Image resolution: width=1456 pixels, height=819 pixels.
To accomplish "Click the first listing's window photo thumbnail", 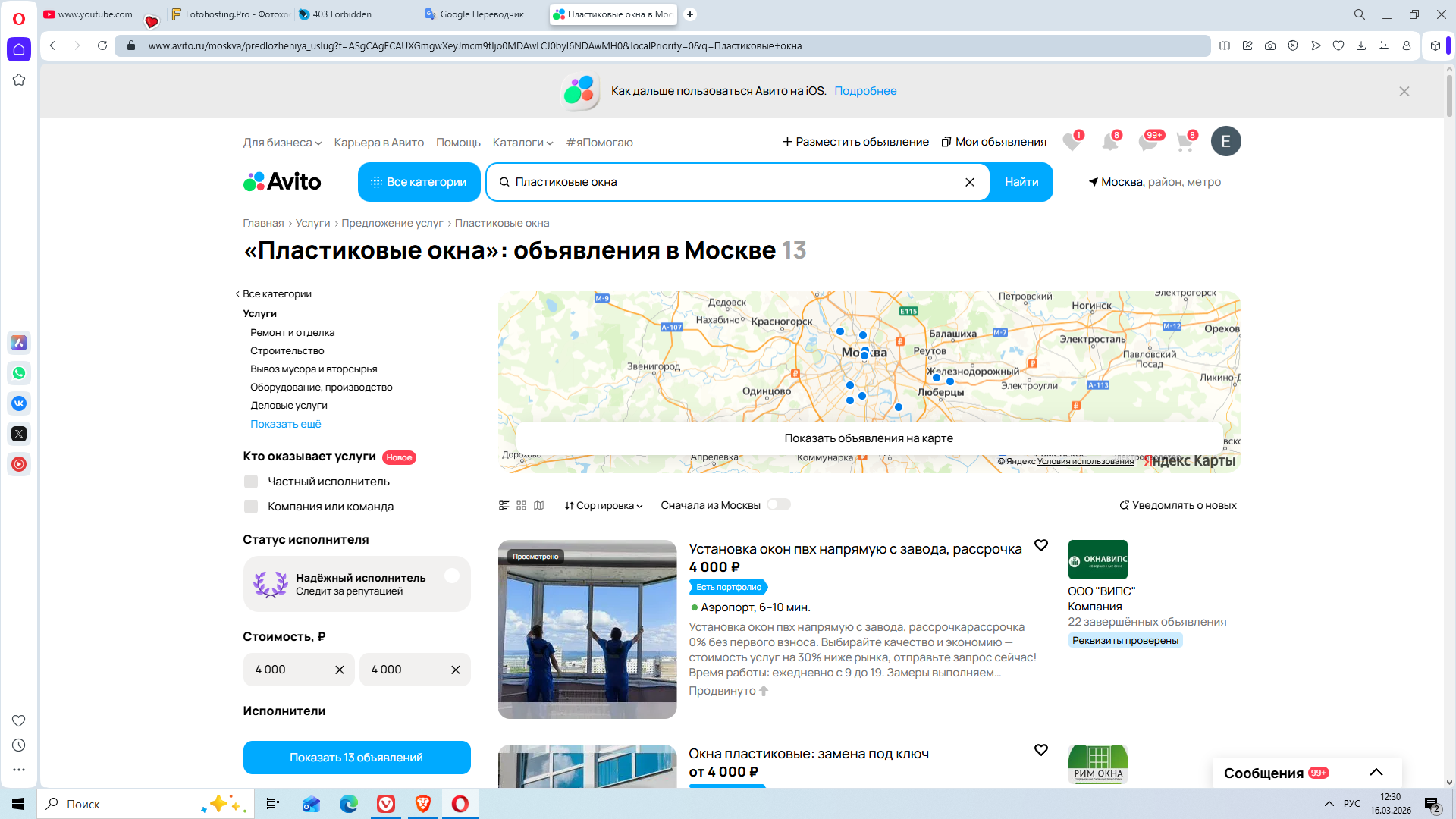I will click(x=587, y=629).
